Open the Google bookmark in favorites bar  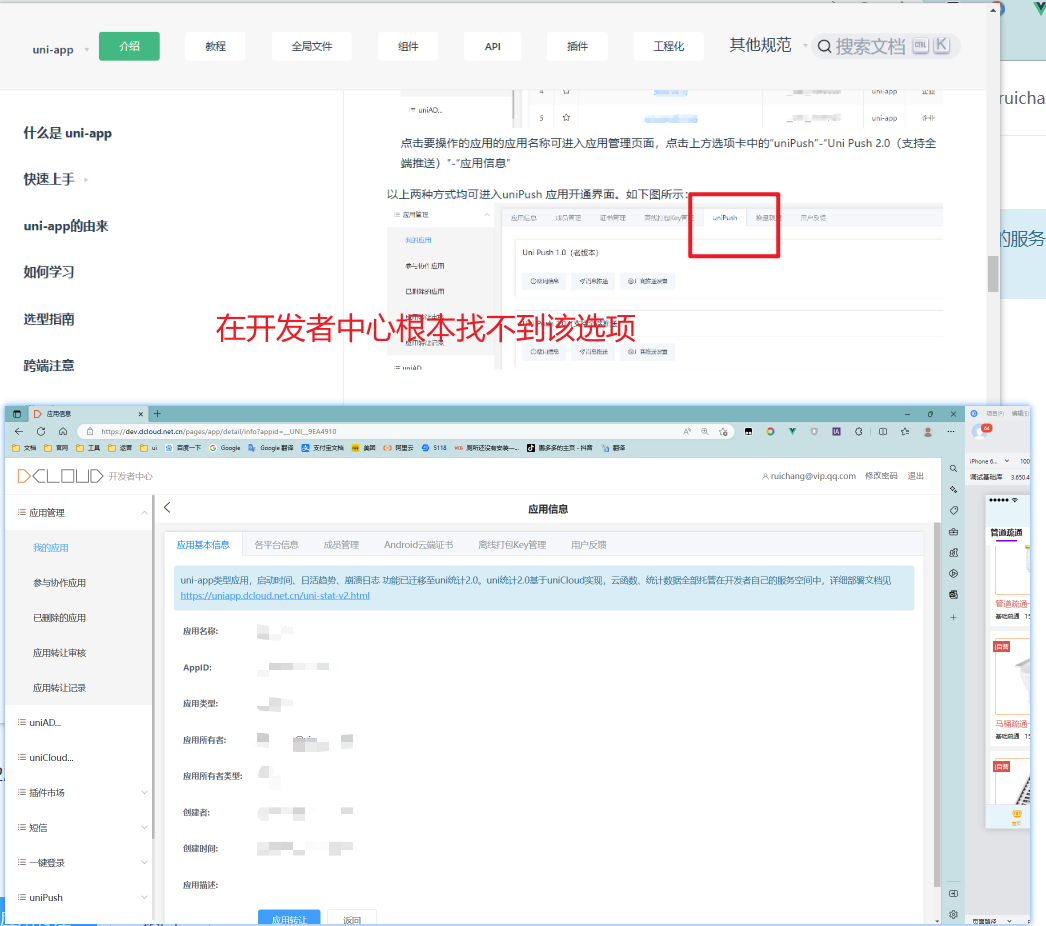[225, 448]
